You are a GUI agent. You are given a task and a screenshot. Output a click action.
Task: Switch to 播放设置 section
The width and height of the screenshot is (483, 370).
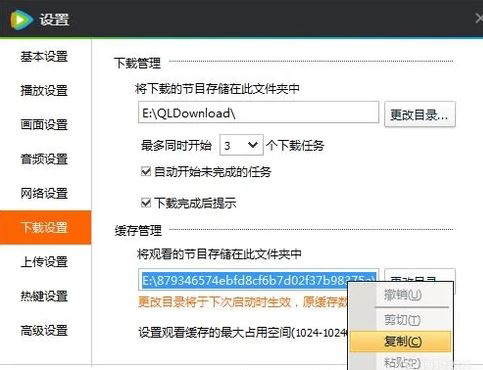pyautogui.click(x=44, y=91)
